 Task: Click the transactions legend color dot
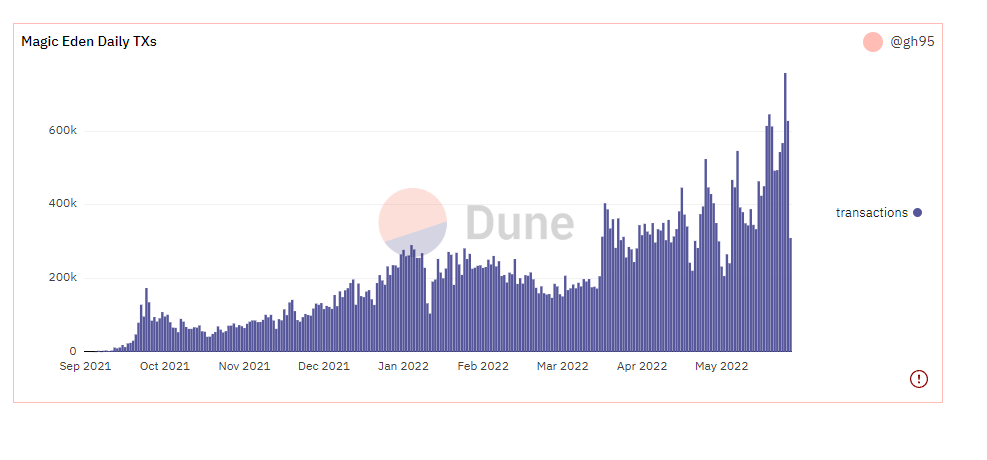[917, 213]
